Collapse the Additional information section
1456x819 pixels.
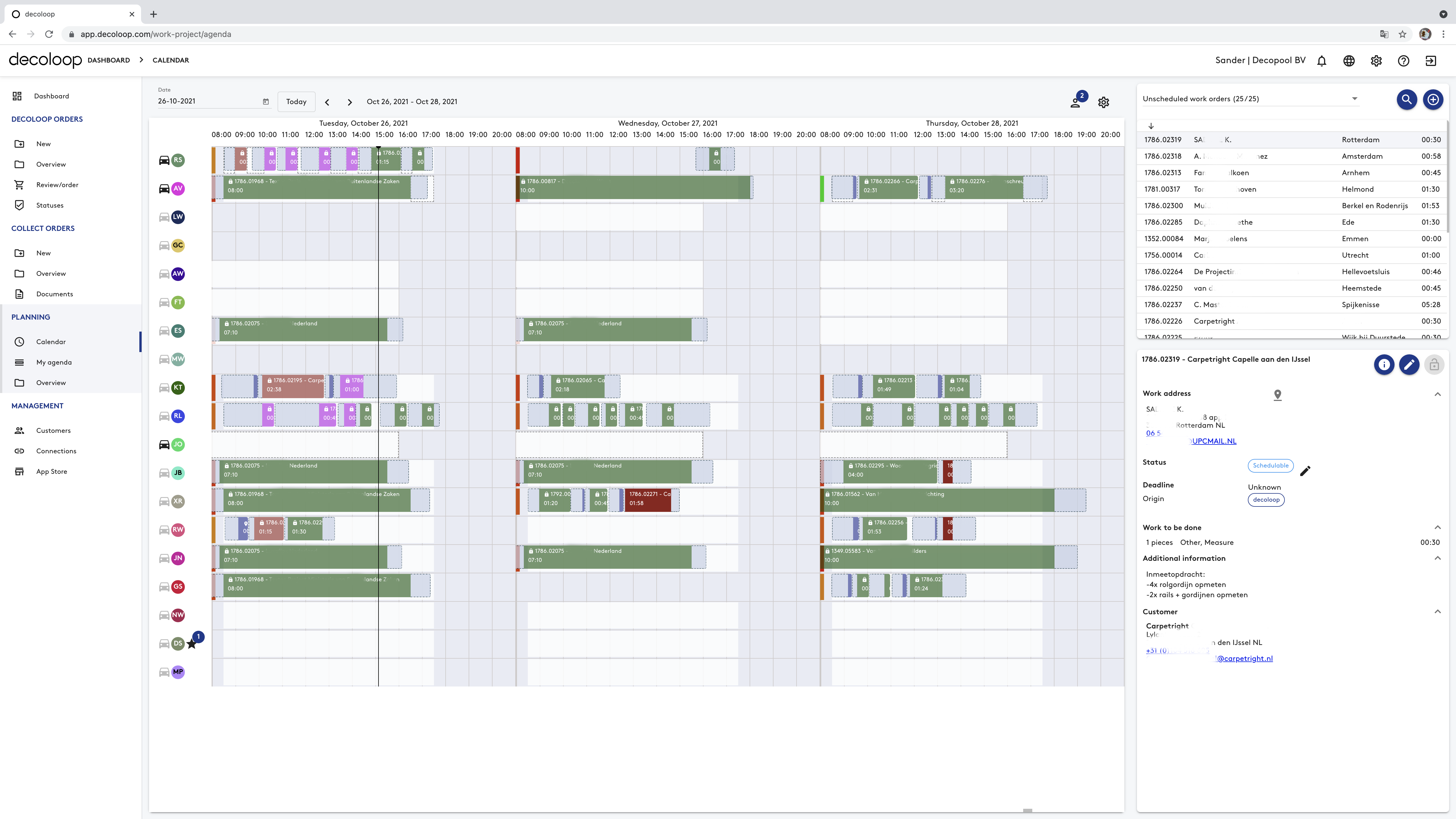(1437, 559)
